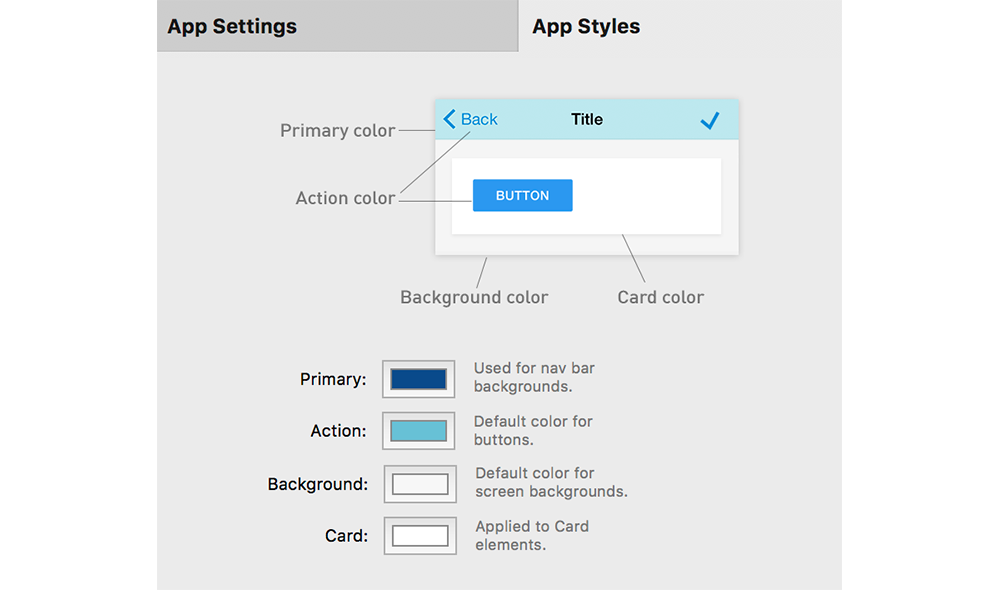Click the Action color annotation label
The height and width of the screenshot is (590, 1000).
(x=345, y=198)
